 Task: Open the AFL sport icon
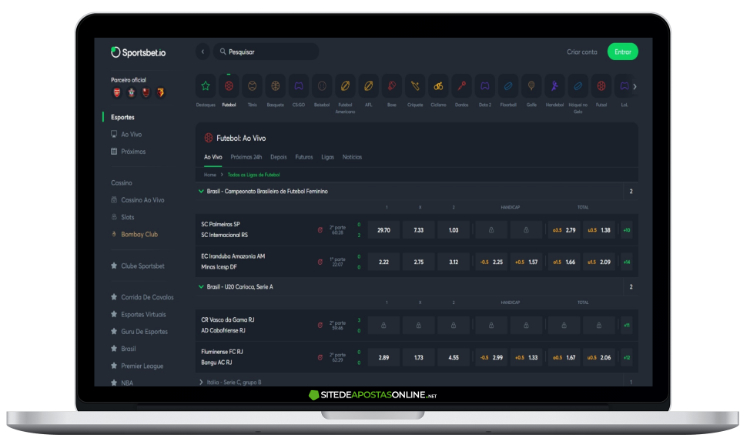coord(368,87)
